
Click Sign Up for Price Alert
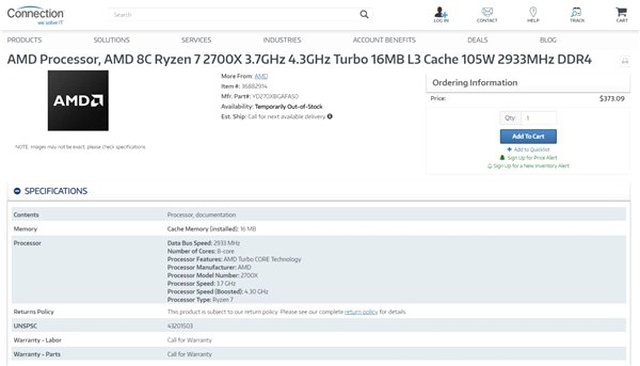(x=528, y=157)
